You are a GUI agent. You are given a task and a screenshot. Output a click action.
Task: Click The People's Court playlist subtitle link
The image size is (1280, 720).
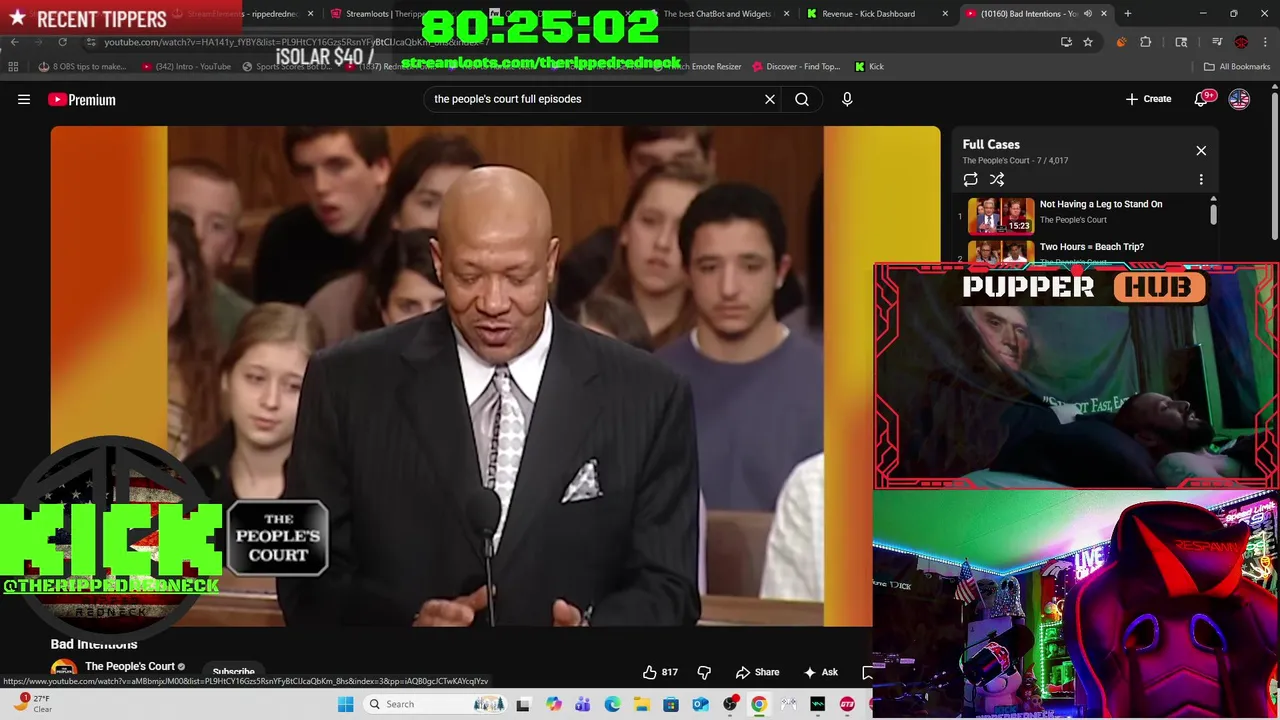(996, 160)
